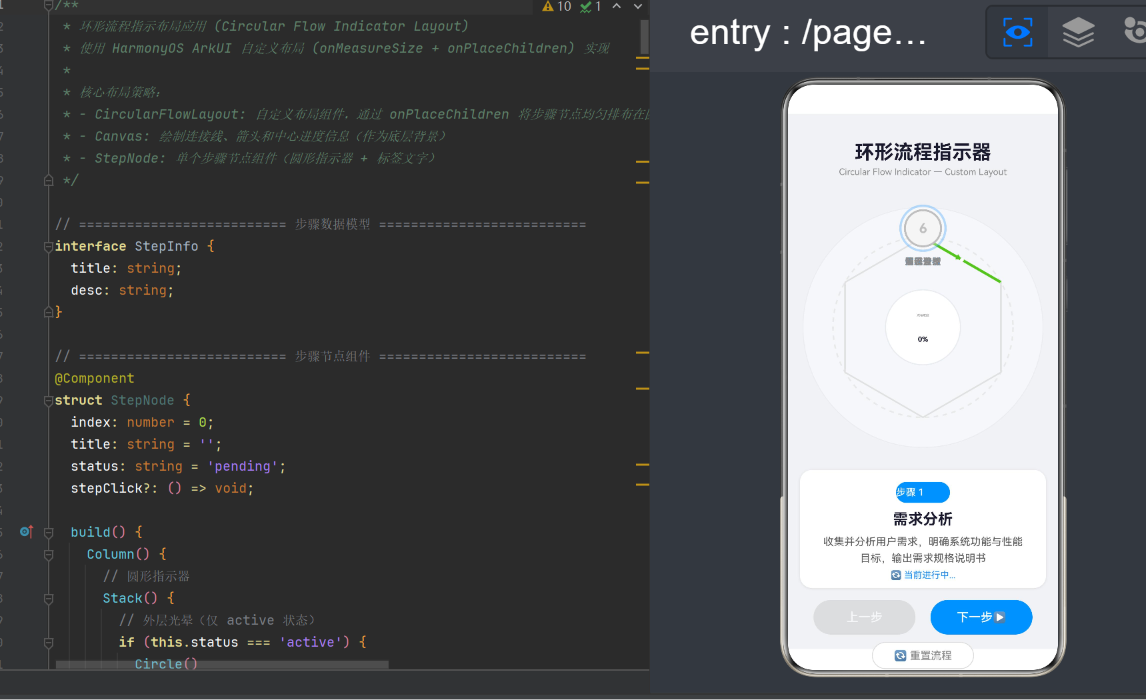
Task: Click the // 圆形指示器 comment line
Action: click(x=146, y=577)
